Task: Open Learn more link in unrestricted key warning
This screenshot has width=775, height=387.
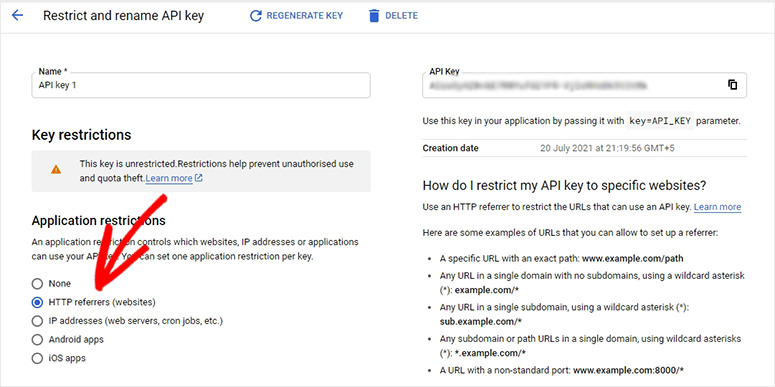Action: pyautogui.click(x=169, y=178)
